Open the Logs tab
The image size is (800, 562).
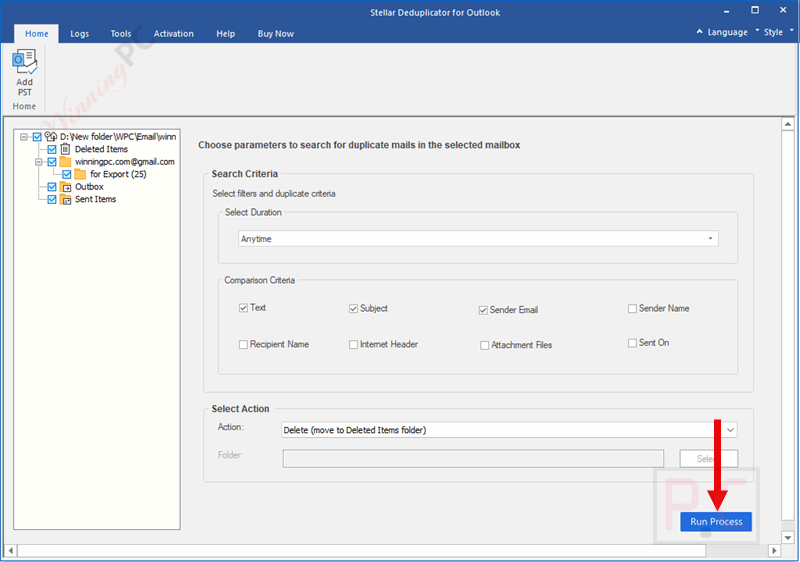pyautogui.click(x=80, y=34)
